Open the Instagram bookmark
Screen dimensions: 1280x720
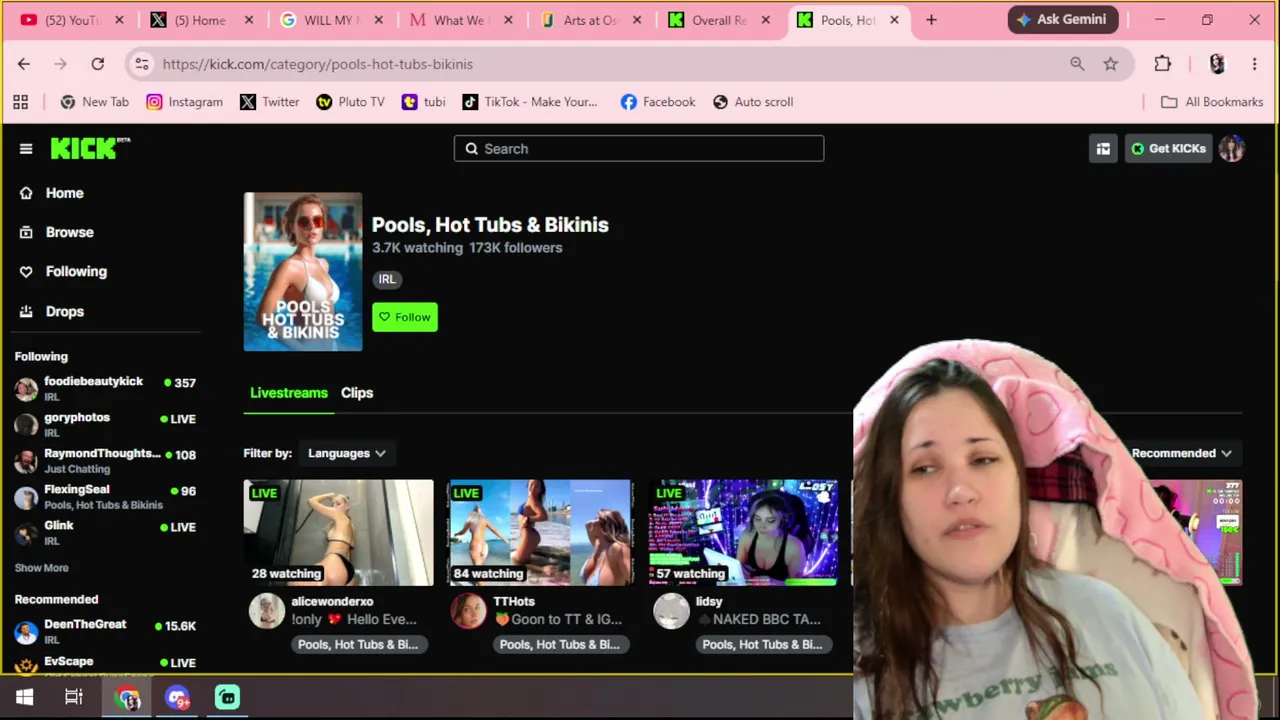pyautogui.click(x=184, y=102)
